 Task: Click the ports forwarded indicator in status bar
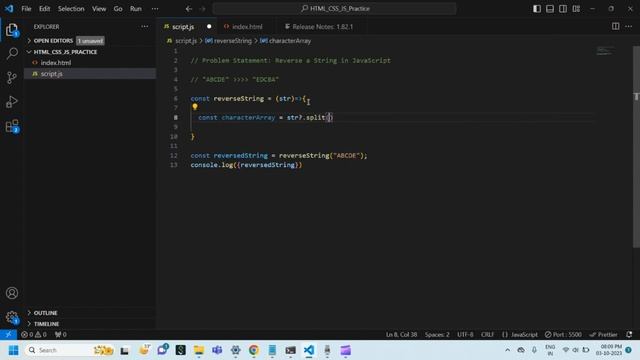[60, 334]
